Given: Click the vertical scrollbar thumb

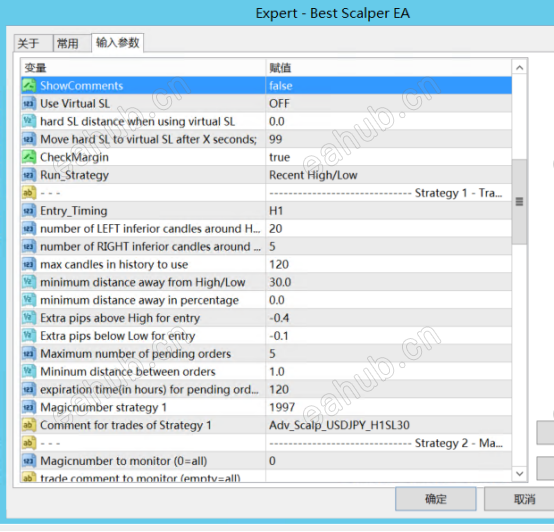Looking at the screenshot, I should (519, 202).
